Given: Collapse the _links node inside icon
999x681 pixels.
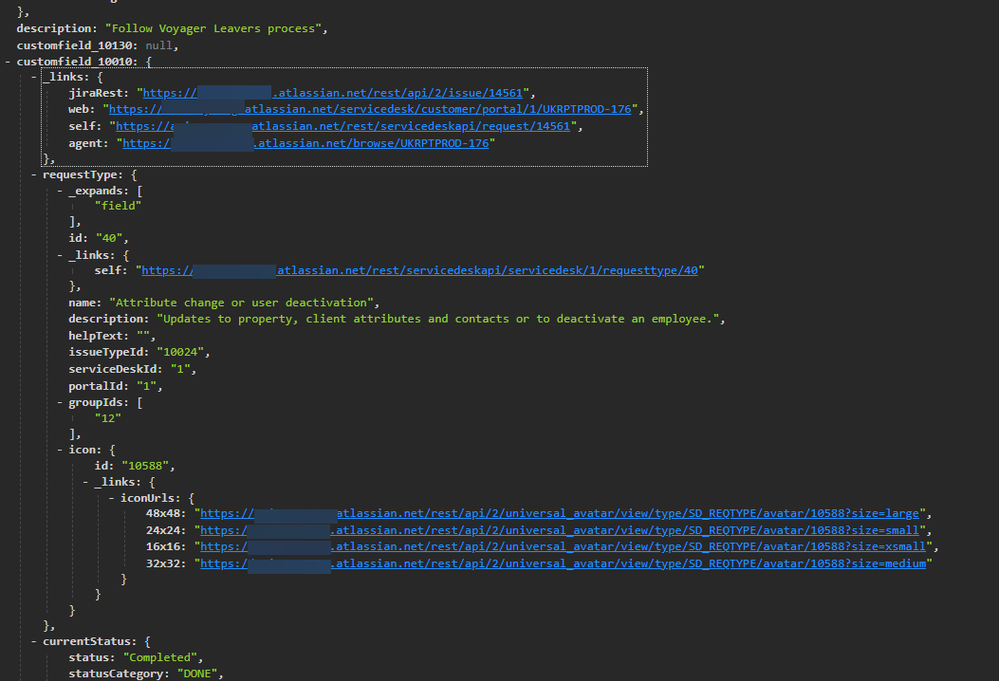Looking at the screenshot, I should (85, 482).
